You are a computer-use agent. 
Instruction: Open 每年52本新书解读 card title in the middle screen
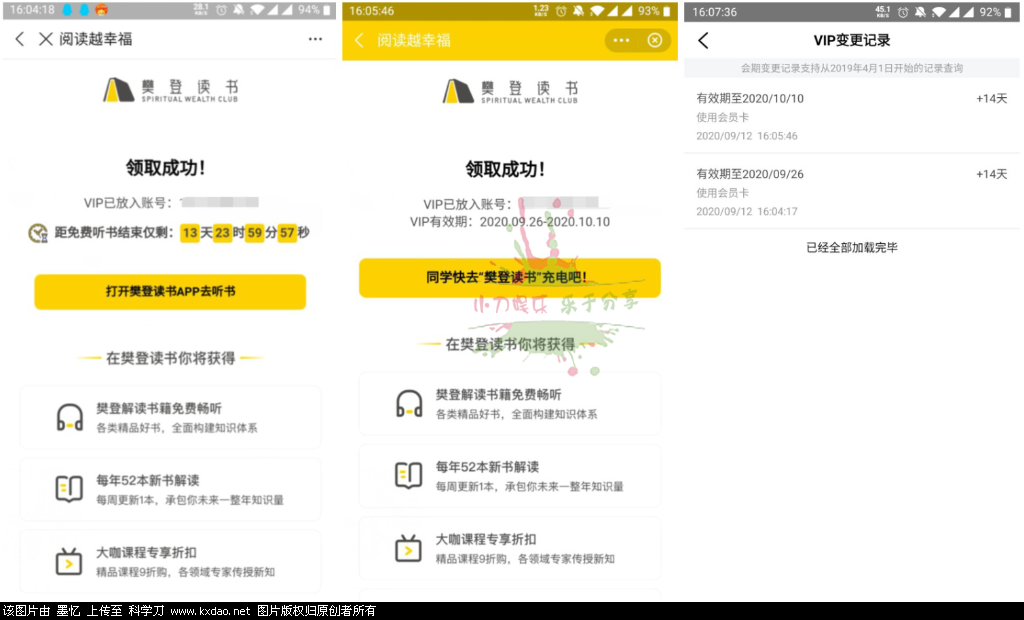pyautogui.click(x=487, y=466)
